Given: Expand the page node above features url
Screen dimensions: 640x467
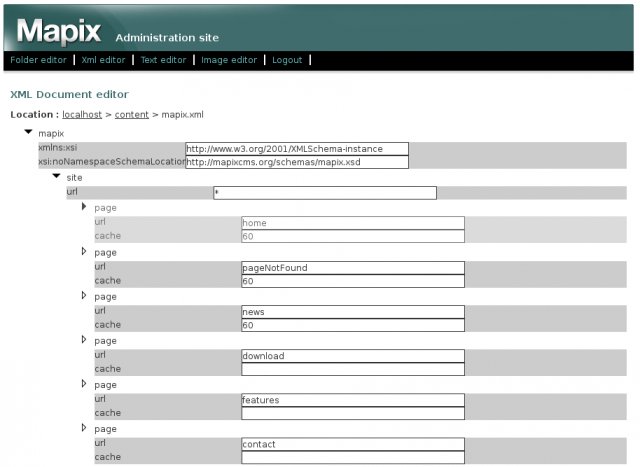Looking at the screenshot, I should coord(85,383).
